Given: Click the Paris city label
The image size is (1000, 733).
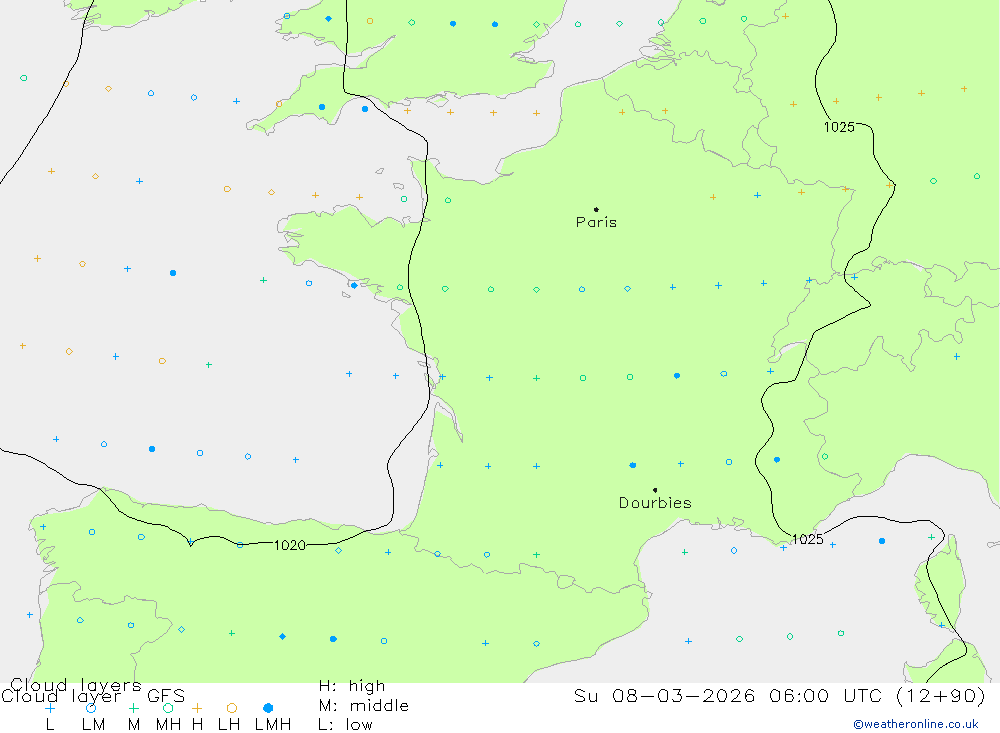Looking at the screenshot, I should 596,222.
